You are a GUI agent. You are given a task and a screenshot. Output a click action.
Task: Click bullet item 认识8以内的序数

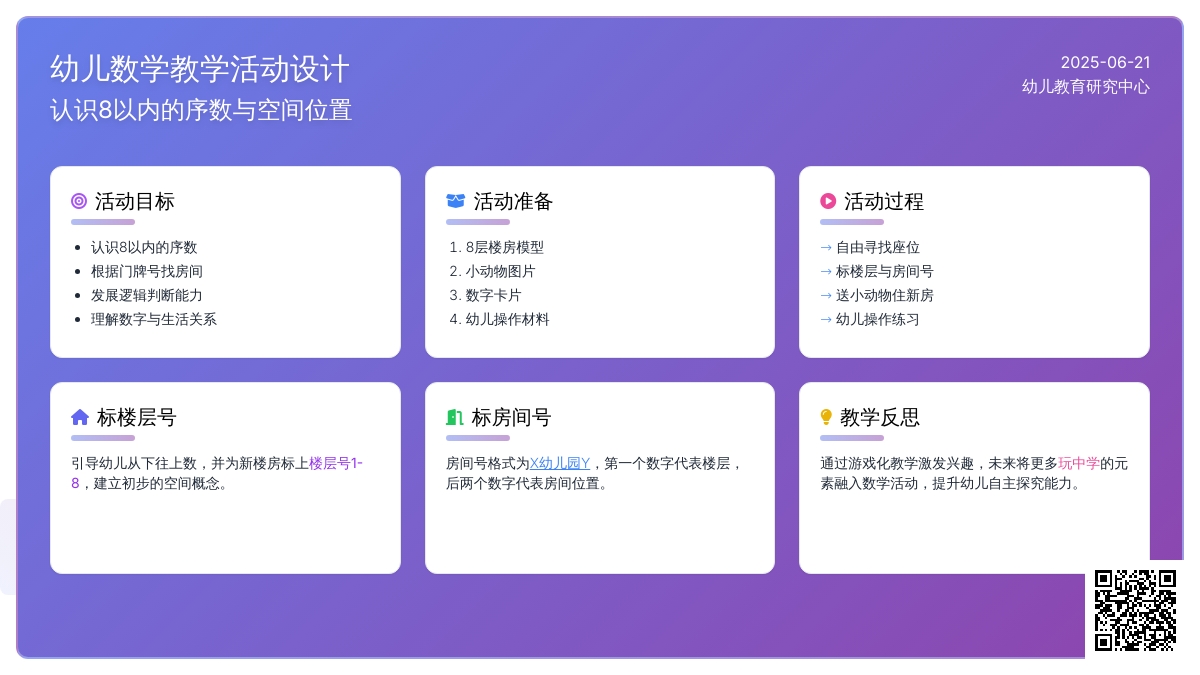pos(144,247)
